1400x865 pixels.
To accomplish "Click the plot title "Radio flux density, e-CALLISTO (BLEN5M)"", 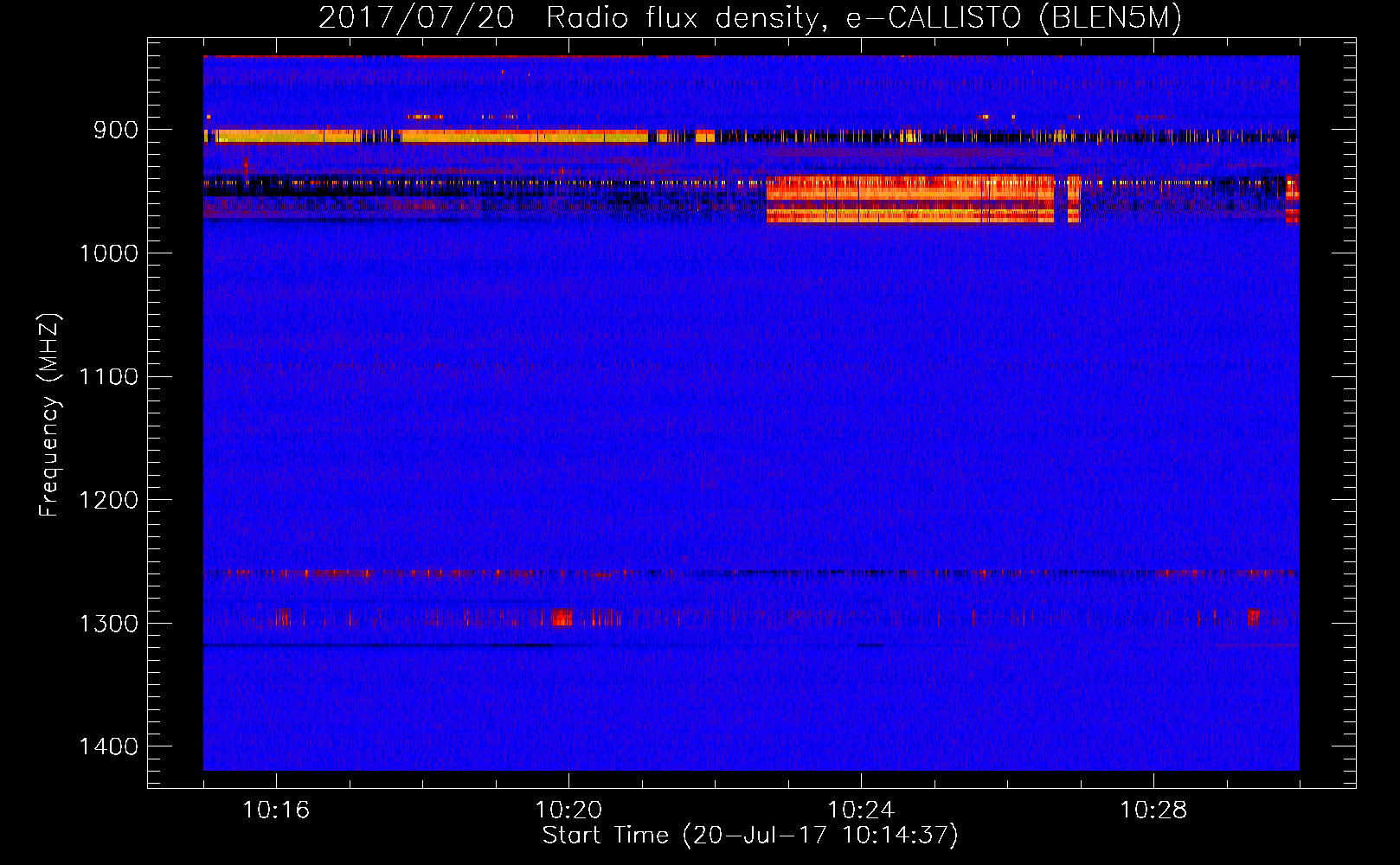I will (864, 18).
